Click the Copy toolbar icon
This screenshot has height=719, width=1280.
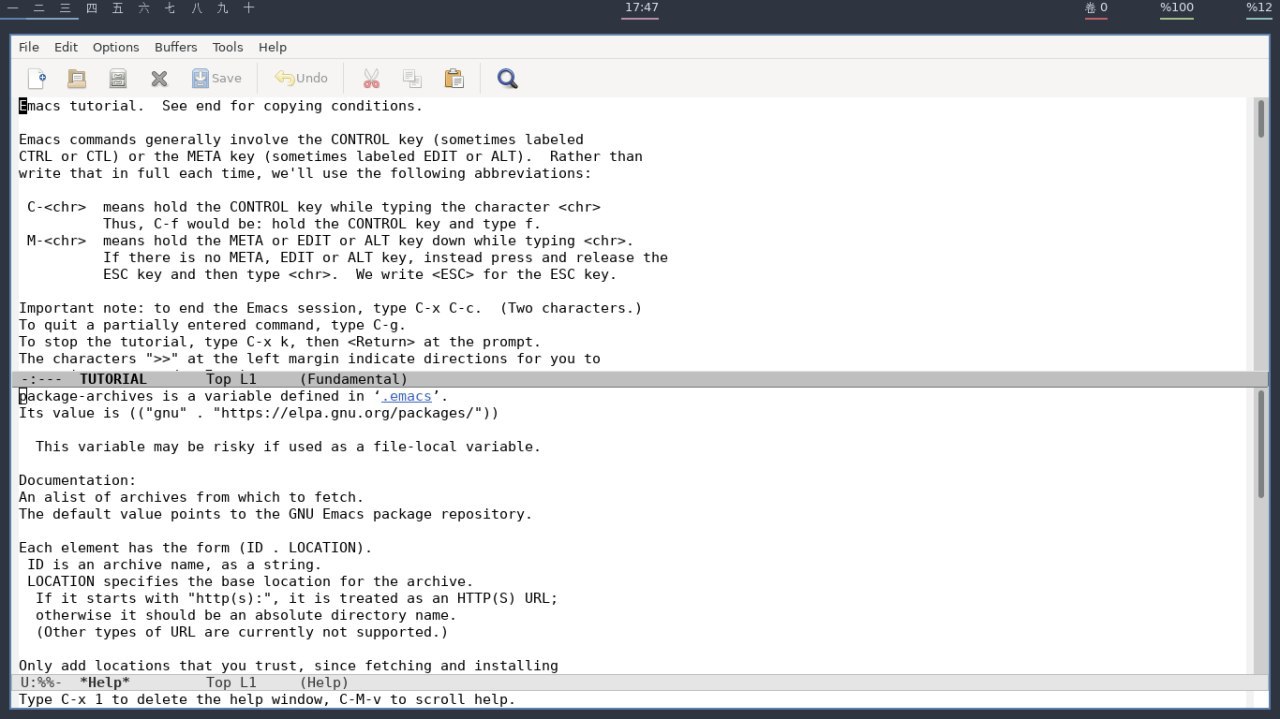pos(412,78)
